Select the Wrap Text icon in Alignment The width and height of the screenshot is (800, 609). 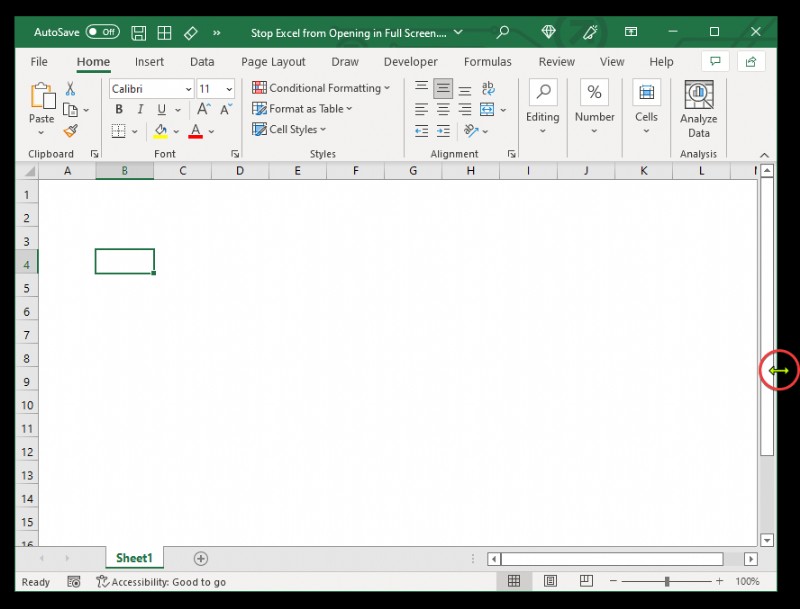coord(487,88)
